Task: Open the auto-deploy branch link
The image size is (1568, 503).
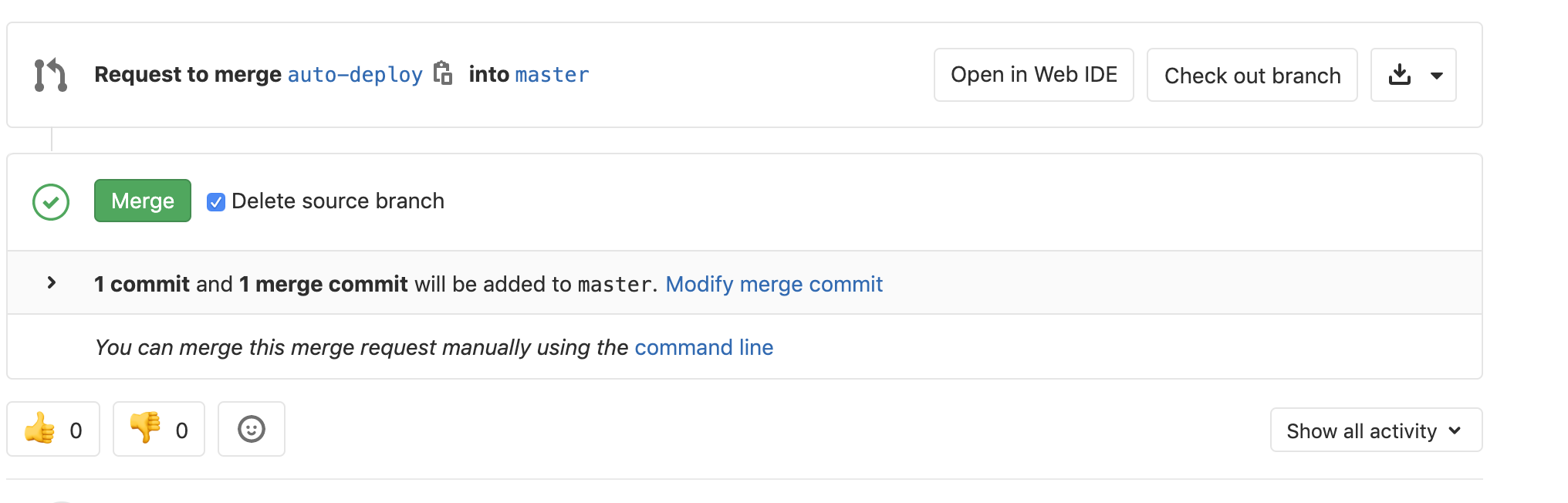Action: (355, 75)
